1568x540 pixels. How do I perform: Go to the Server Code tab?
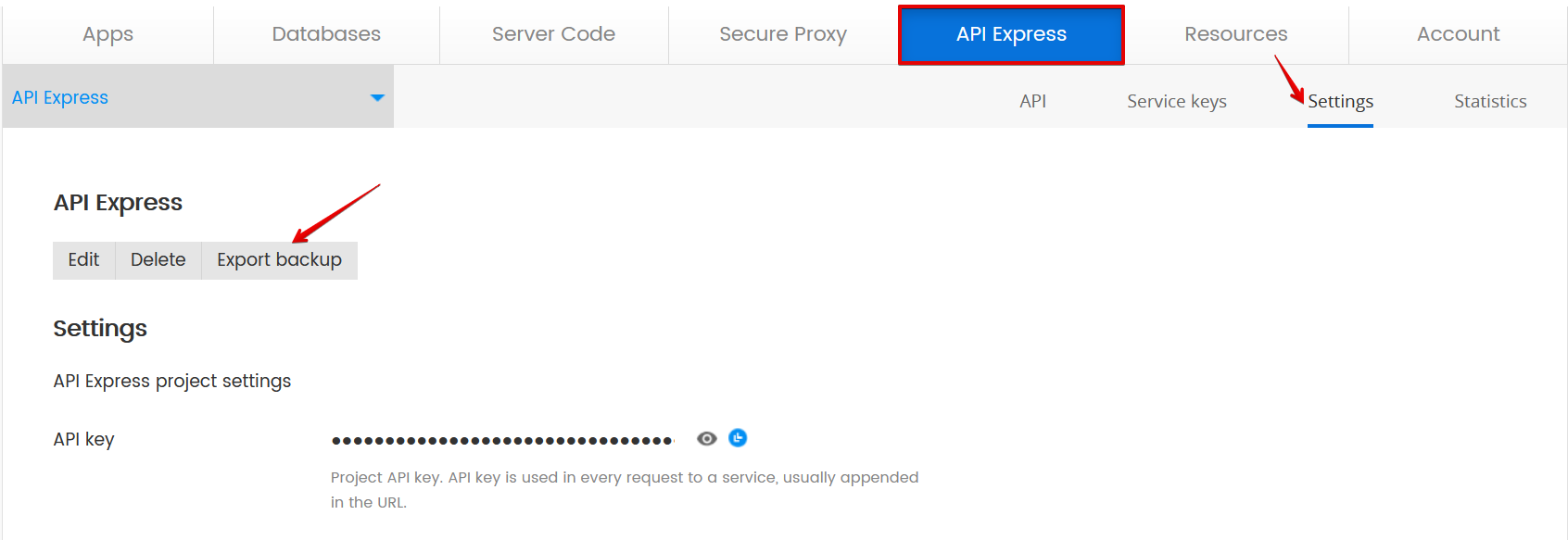[553, 34]
